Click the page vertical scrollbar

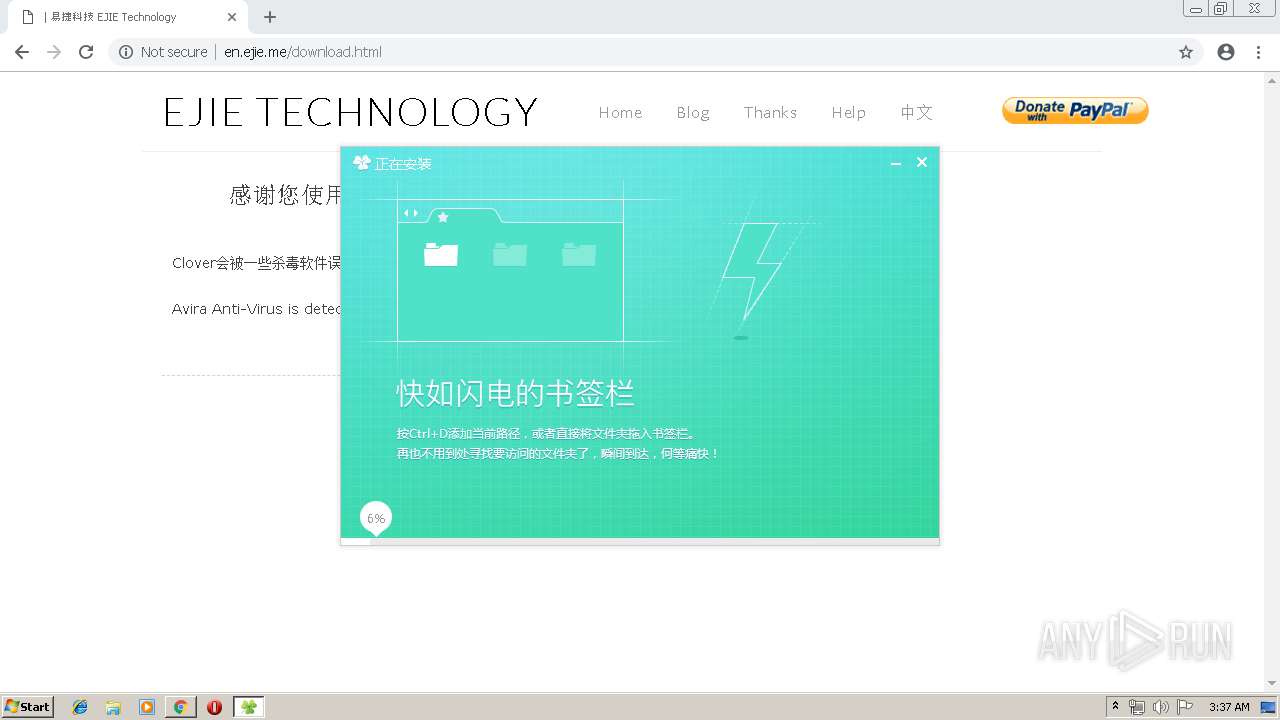click(1273, 381)
